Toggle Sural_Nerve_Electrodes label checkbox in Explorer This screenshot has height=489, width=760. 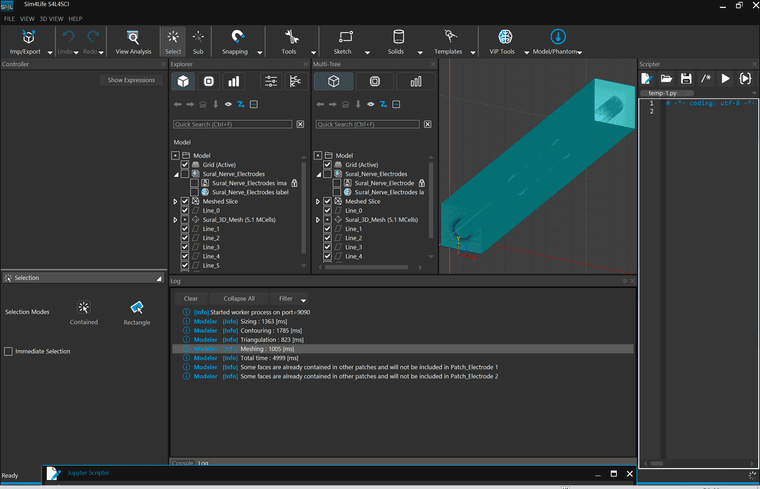[194, 192]
